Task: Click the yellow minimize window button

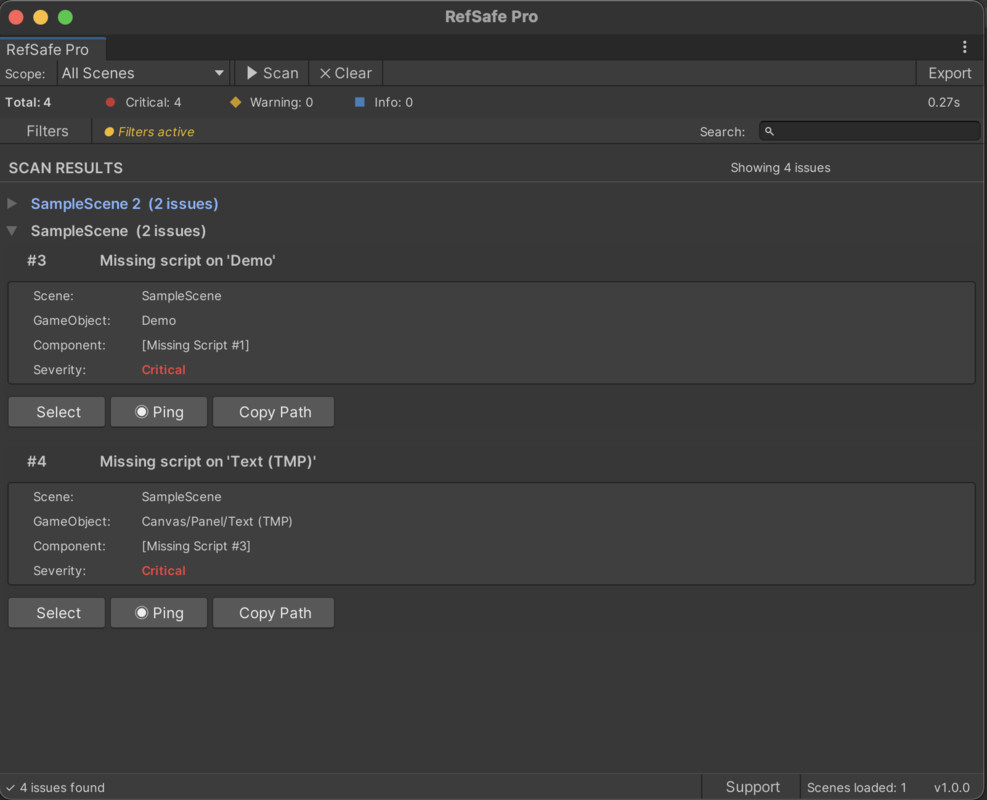Action: (41, 17)
